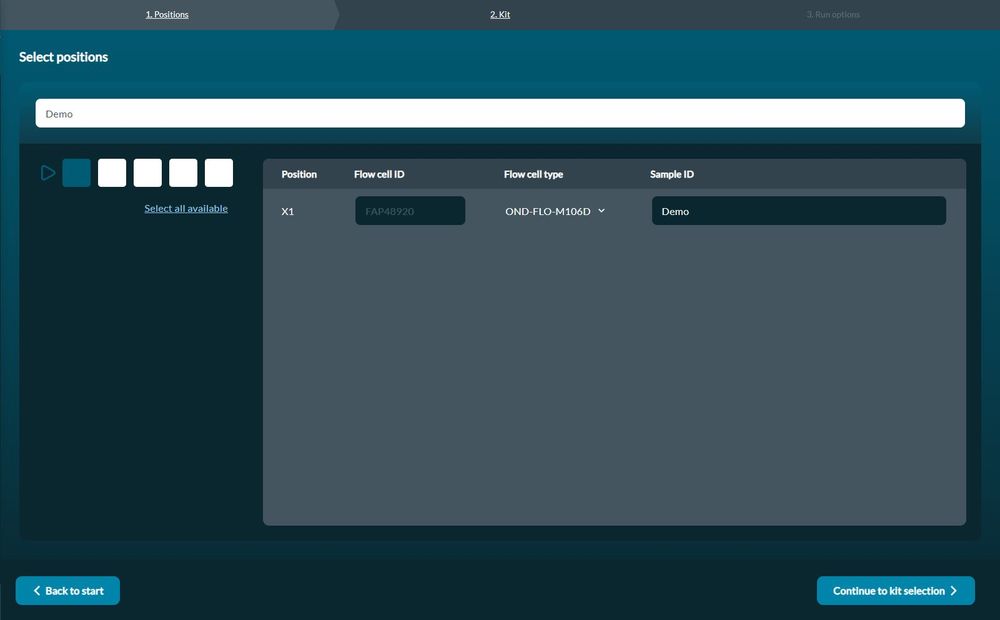1000x620 pixels.
Task: Click the play arrow icon beside position squares
Action: click(x=48, y=173)
